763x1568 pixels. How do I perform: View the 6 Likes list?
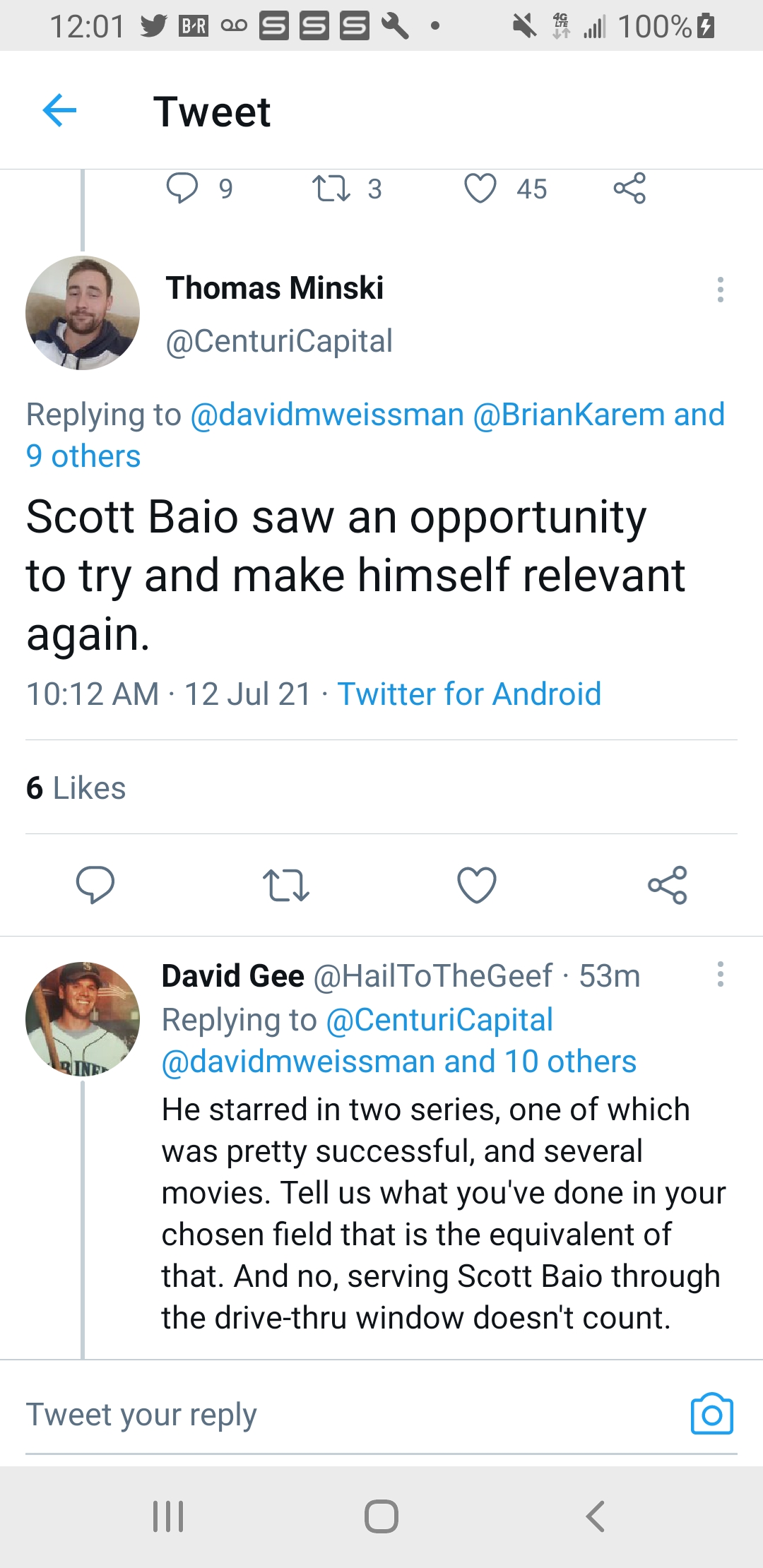pyautogui.click(x=76, y=788)
